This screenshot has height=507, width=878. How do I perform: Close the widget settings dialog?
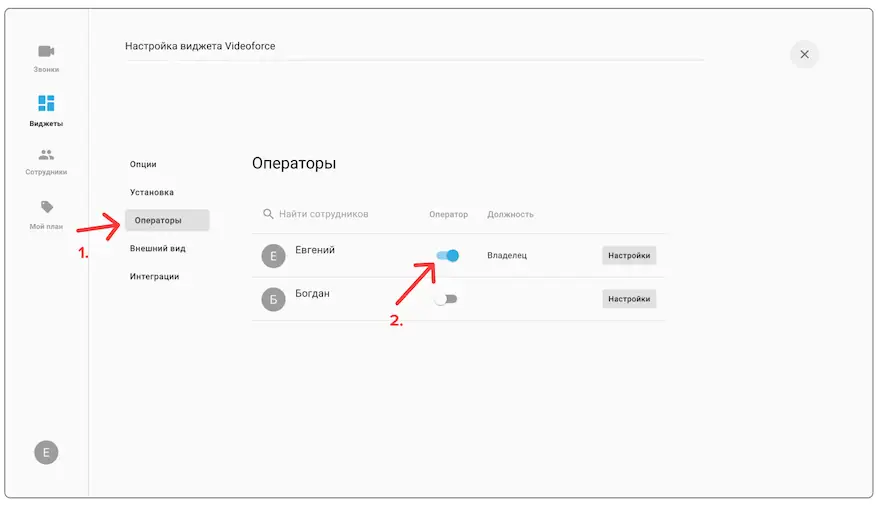(804, 55)
